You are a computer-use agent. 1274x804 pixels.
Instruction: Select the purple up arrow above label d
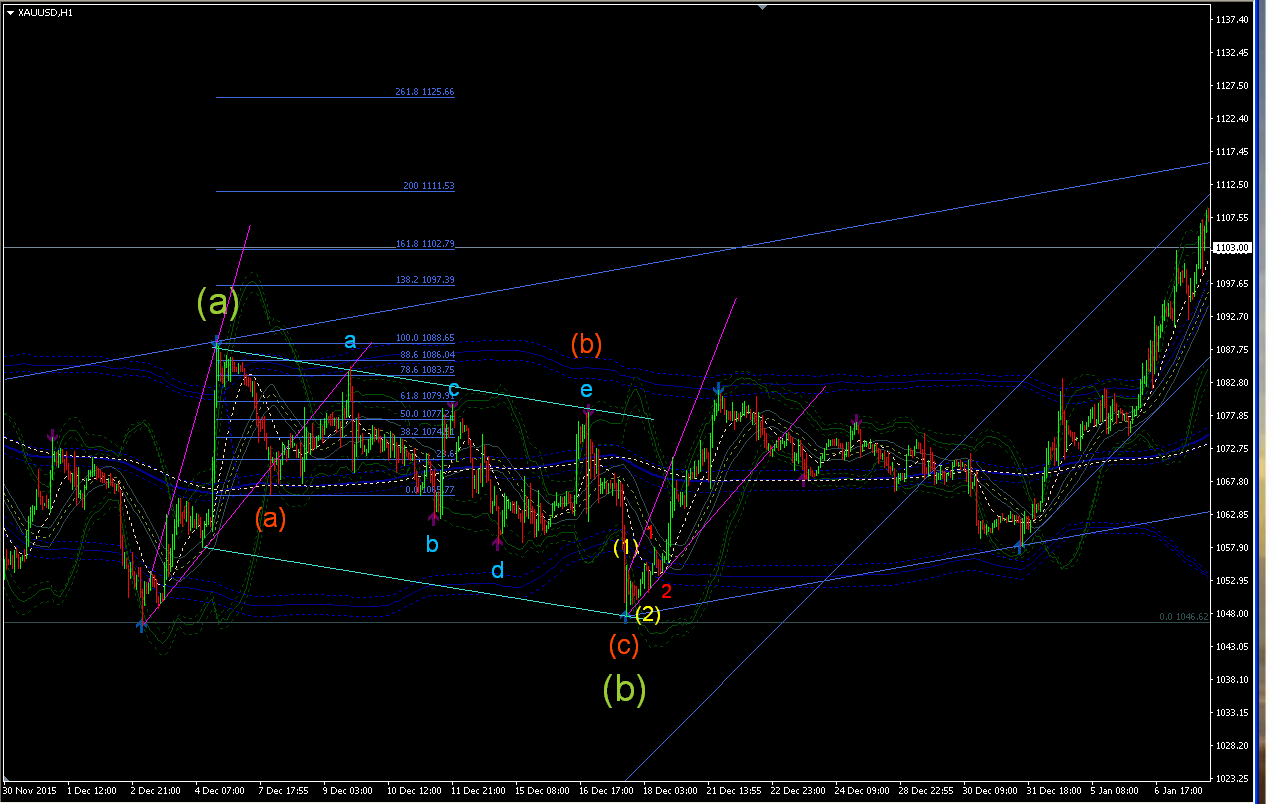pos(497,543)
